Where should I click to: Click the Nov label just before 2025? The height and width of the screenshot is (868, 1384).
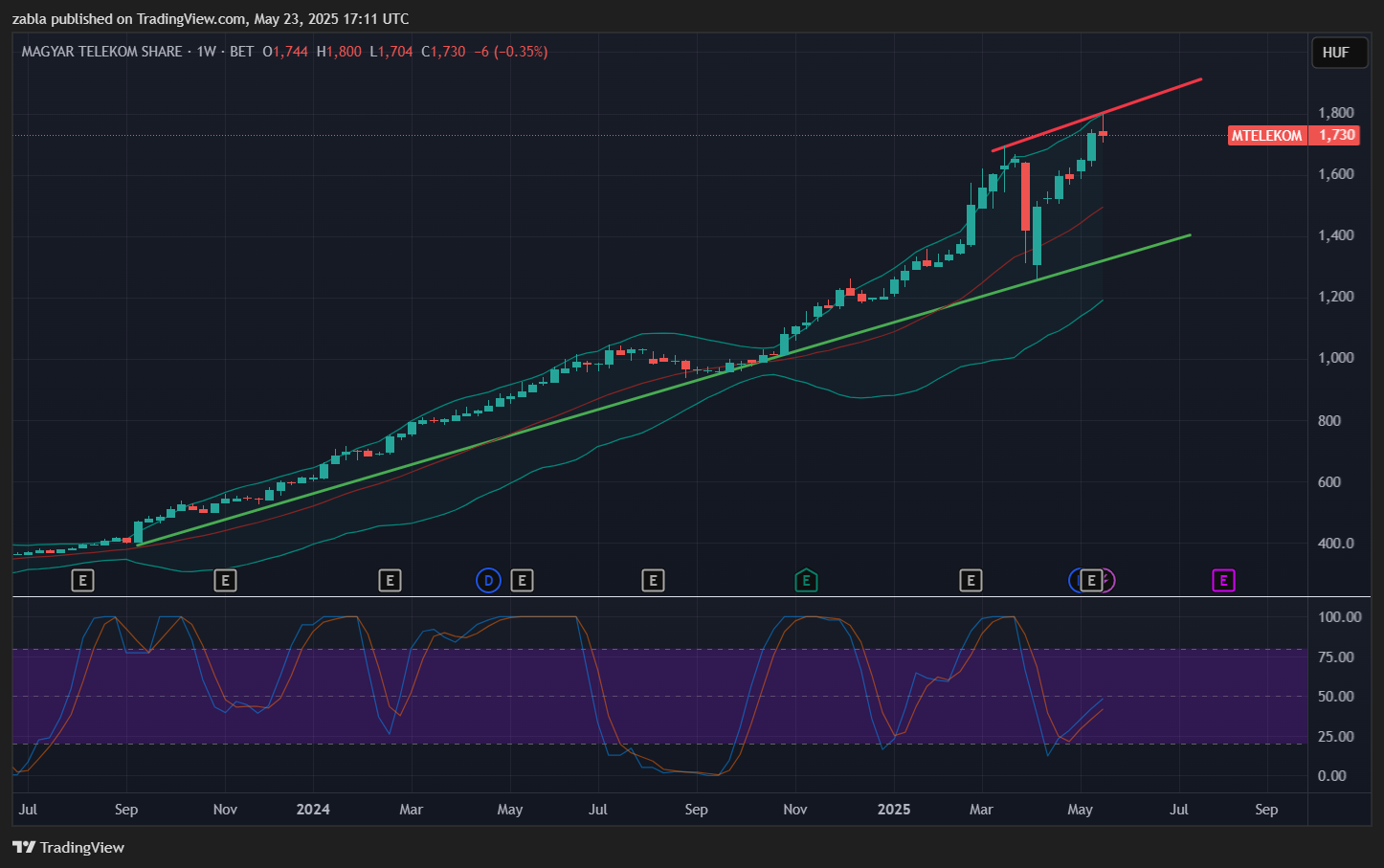pyautogui.click(x=795, y=809)
